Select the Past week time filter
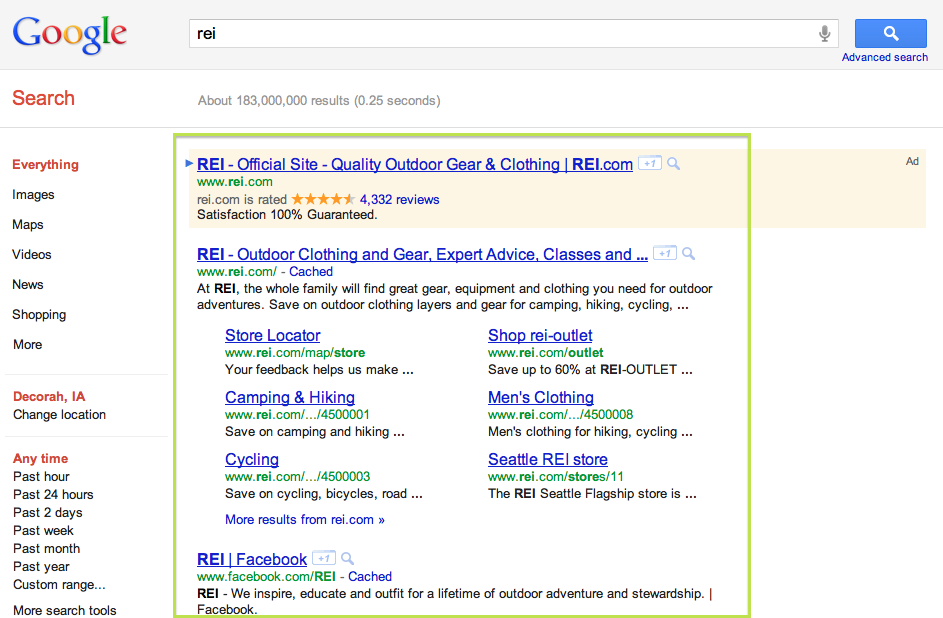The height and width of the screenshot is (618, 943). (x=43, y=531)
